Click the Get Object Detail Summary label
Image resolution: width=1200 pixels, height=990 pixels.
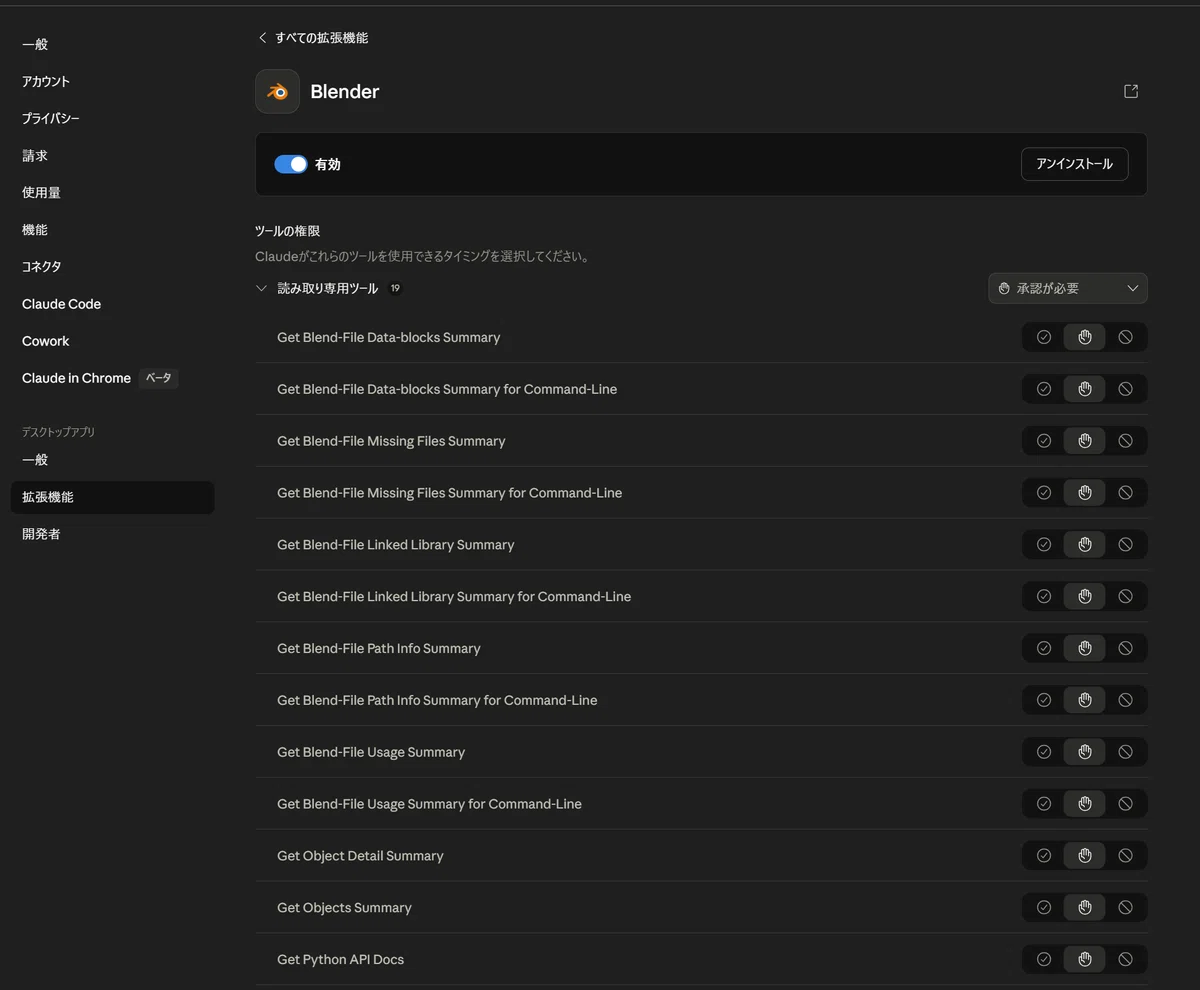point(360,856)
